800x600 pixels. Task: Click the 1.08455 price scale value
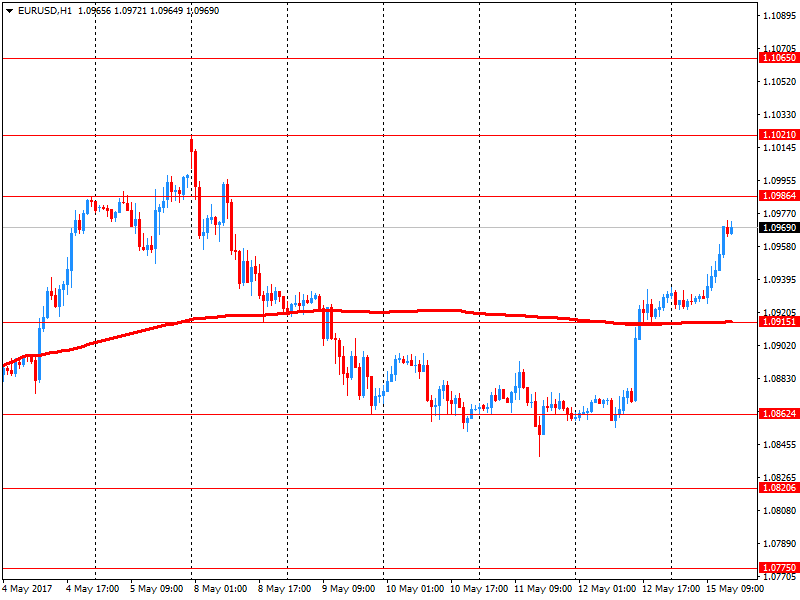780,445
